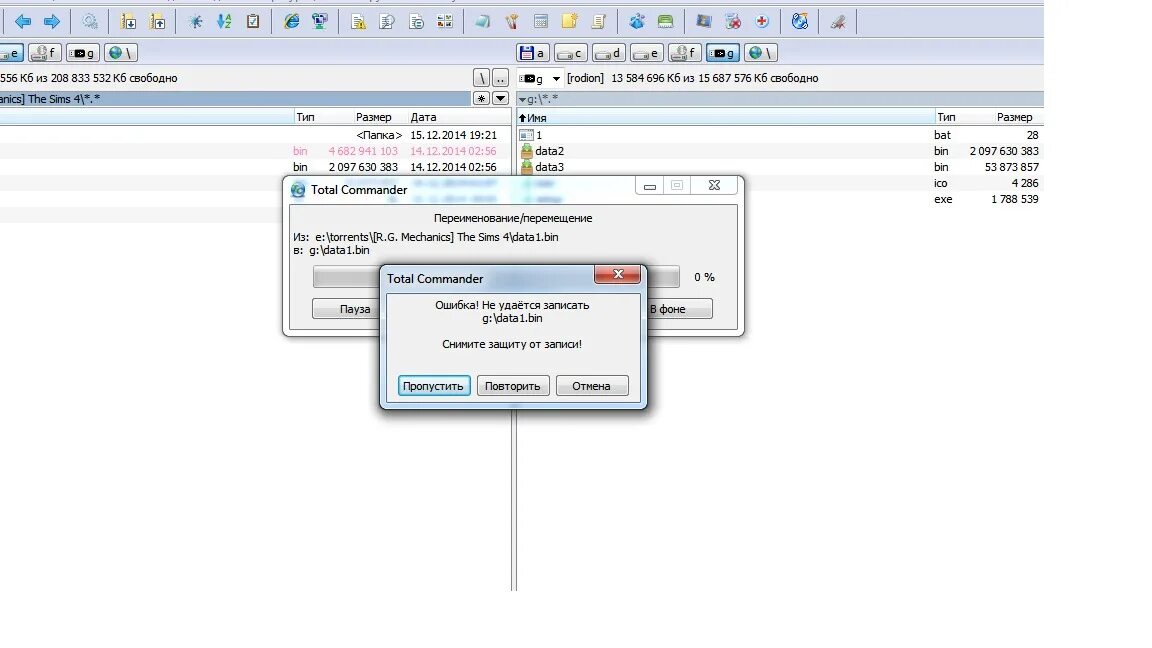1152x648 pixels.
Task: Click the left panel root directory \ button
Action: pos(480,78)
